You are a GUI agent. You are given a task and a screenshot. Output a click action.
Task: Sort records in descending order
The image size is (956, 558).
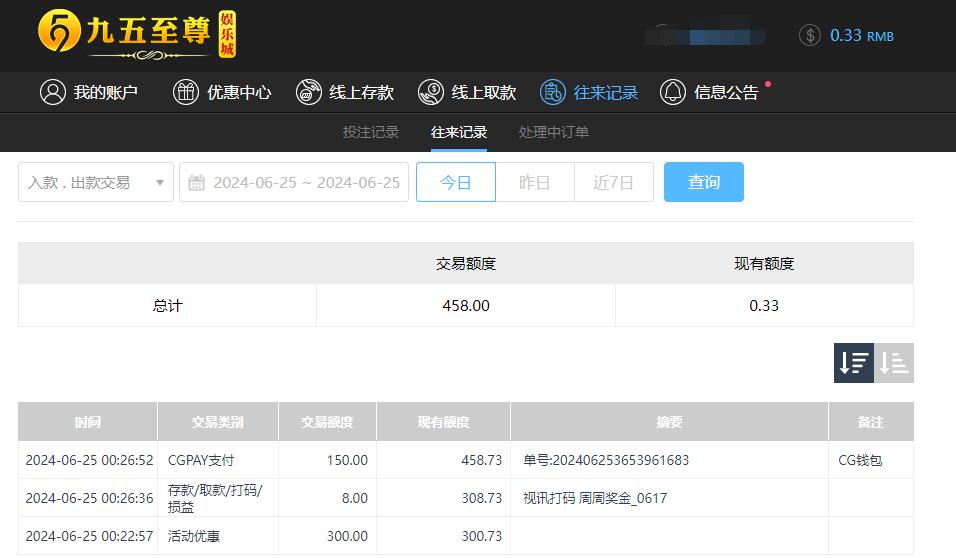point(854,363)
